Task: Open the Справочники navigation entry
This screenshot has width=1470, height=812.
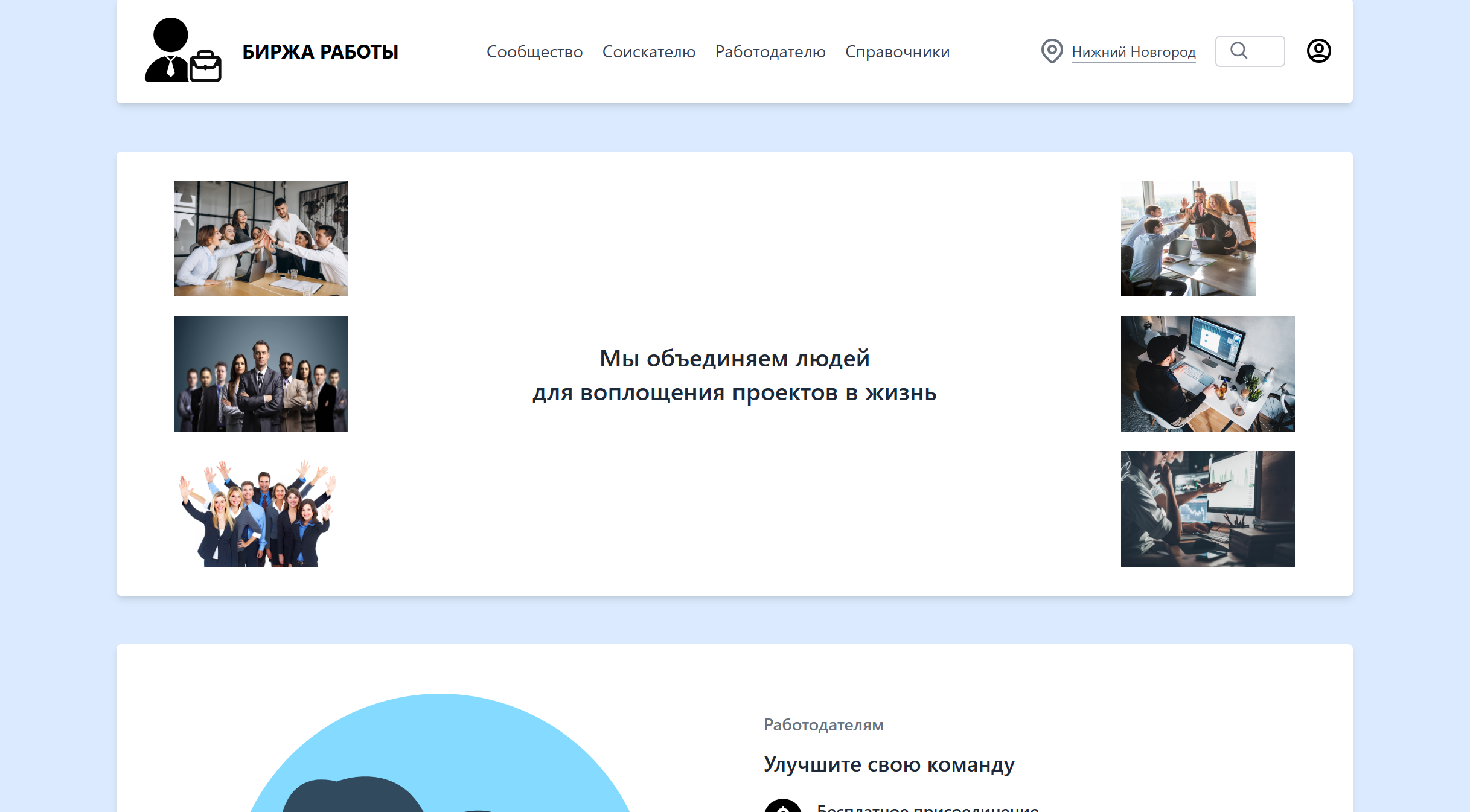Action: pos(898,52)
